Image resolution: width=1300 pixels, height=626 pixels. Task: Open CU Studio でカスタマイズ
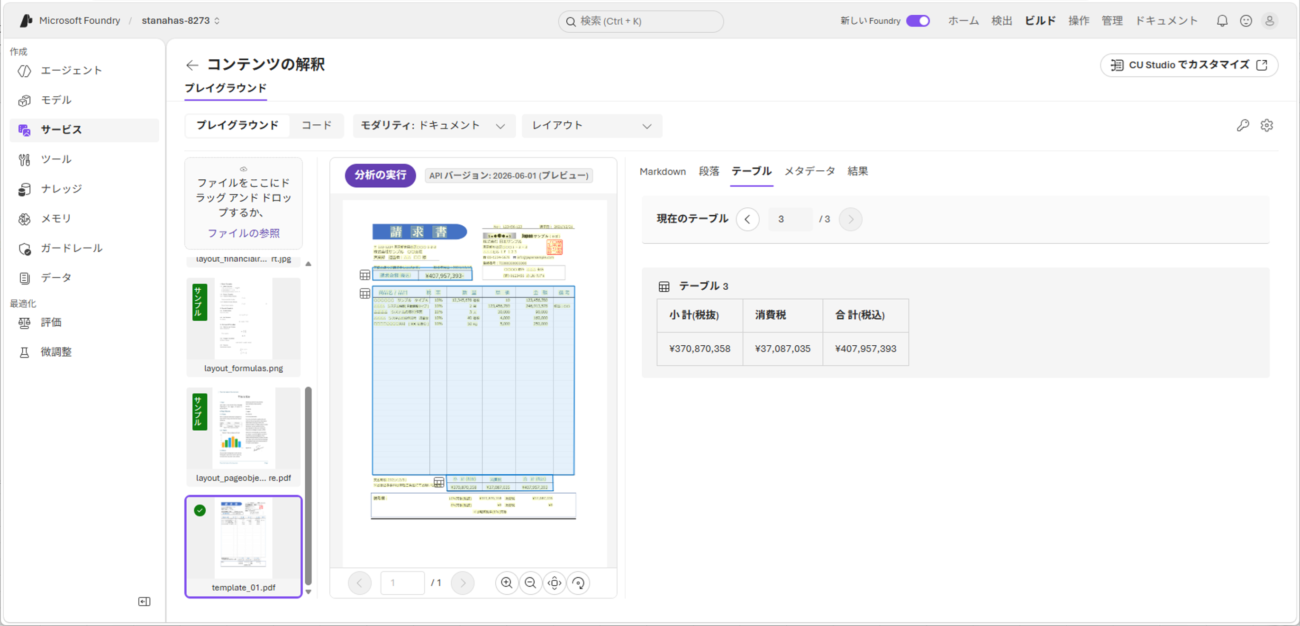pyautogui.click(x=1189, y=65)
